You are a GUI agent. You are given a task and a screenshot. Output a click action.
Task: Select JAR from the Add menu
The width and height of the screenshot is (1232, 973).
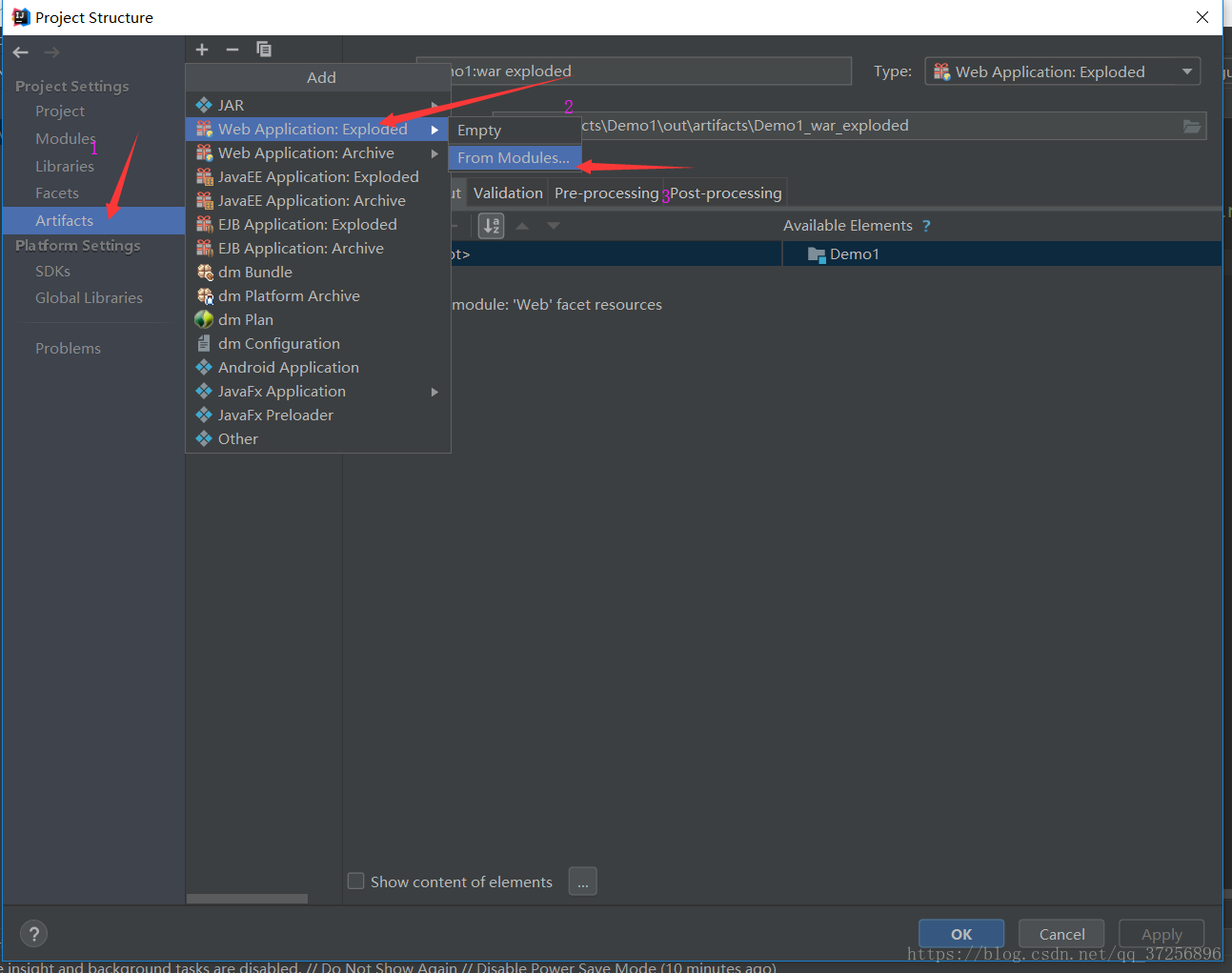317,105
